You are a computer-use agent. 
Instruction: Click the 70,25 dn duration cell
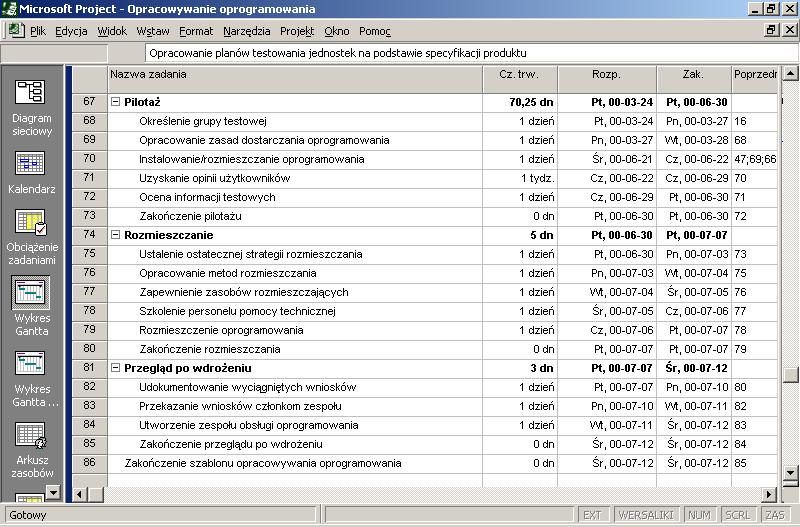[x=520, y=102]
